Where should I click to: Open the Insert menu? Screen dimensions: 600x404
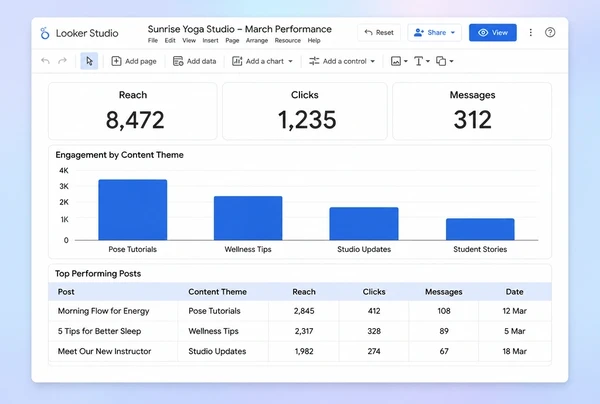(210, 41)
